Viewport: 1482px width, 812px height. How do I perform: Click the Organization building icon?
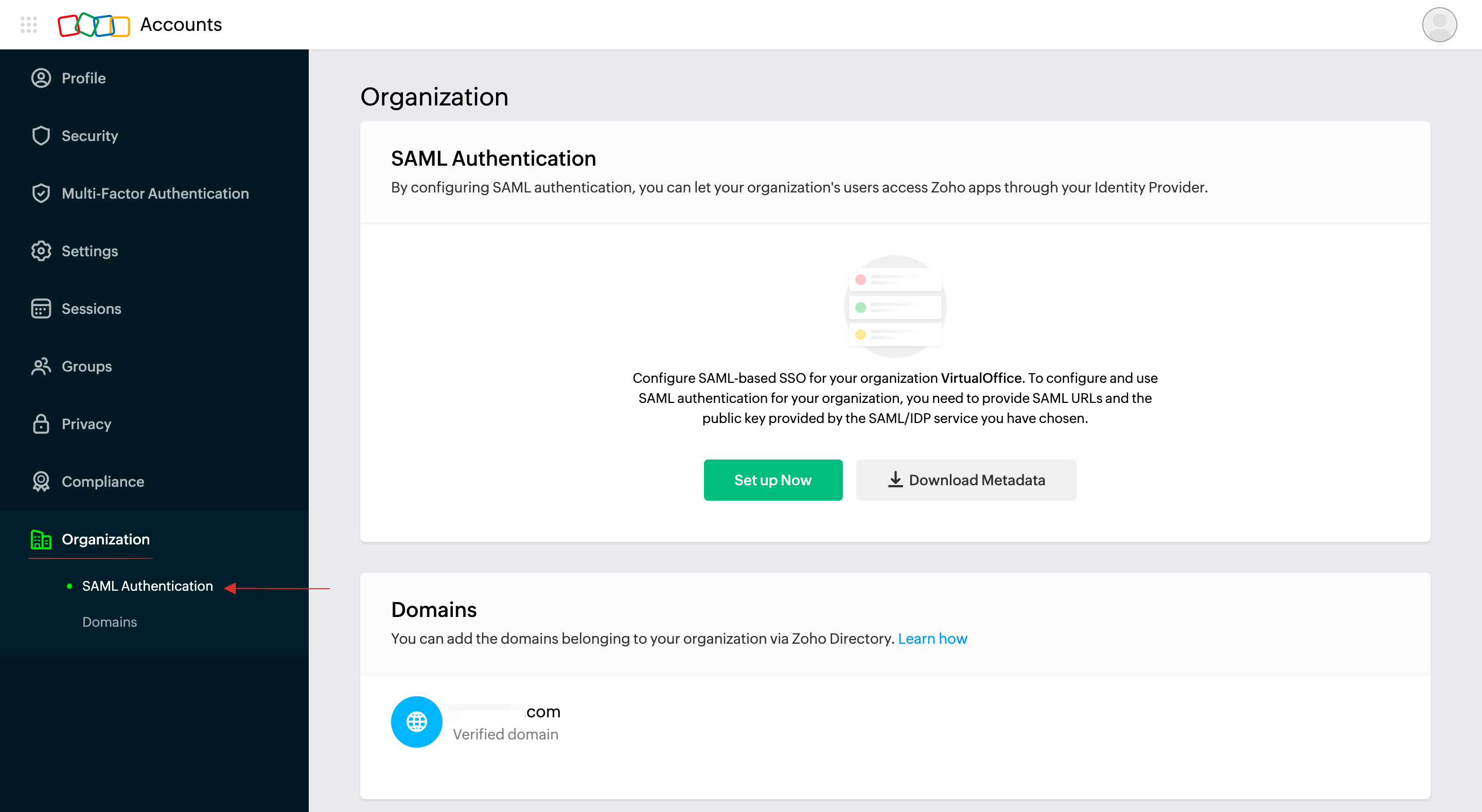pos(40,539)
